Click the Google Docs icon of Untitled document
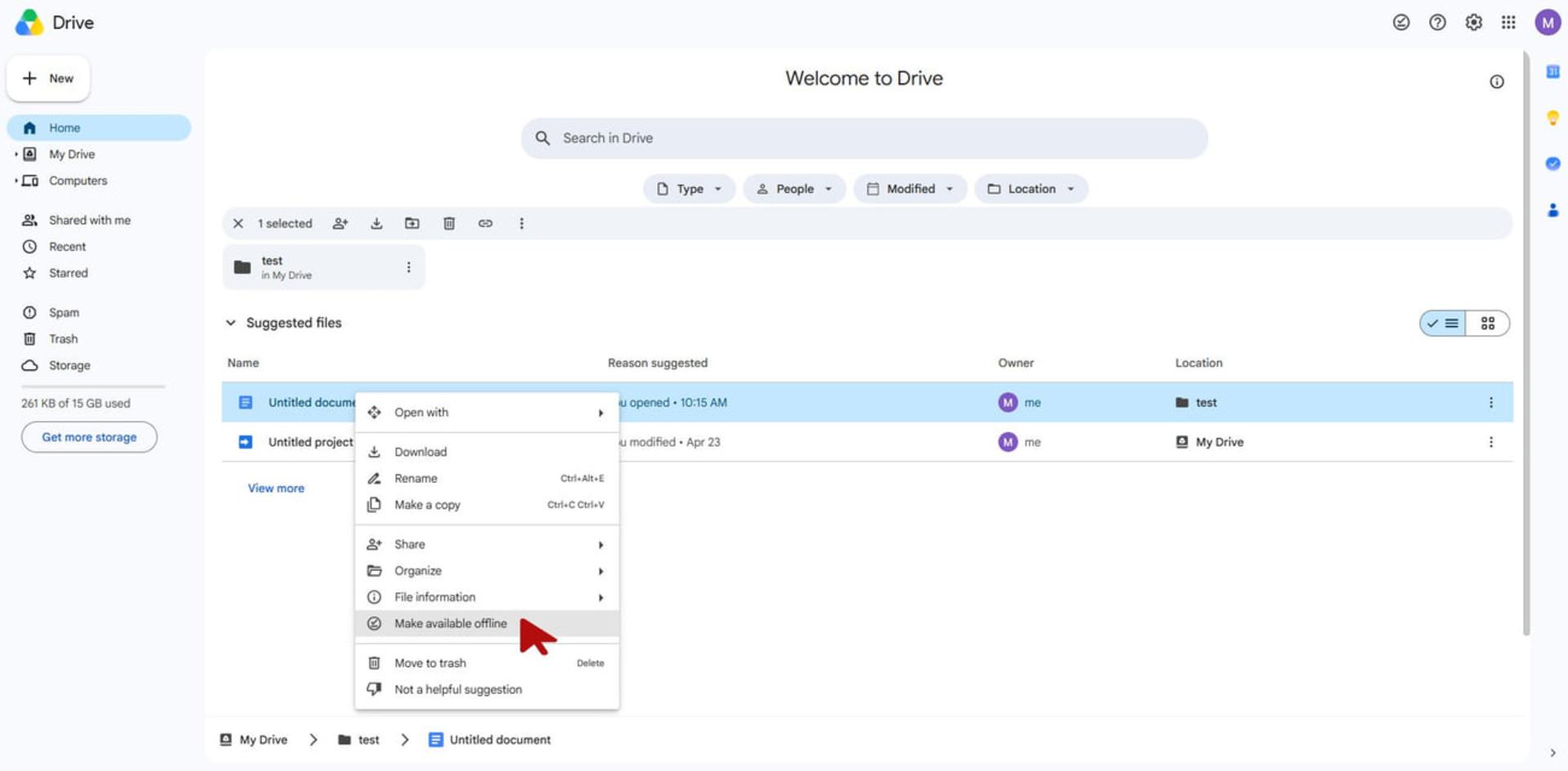Viewport: 1568px width, 771px height. pos(245,403)
